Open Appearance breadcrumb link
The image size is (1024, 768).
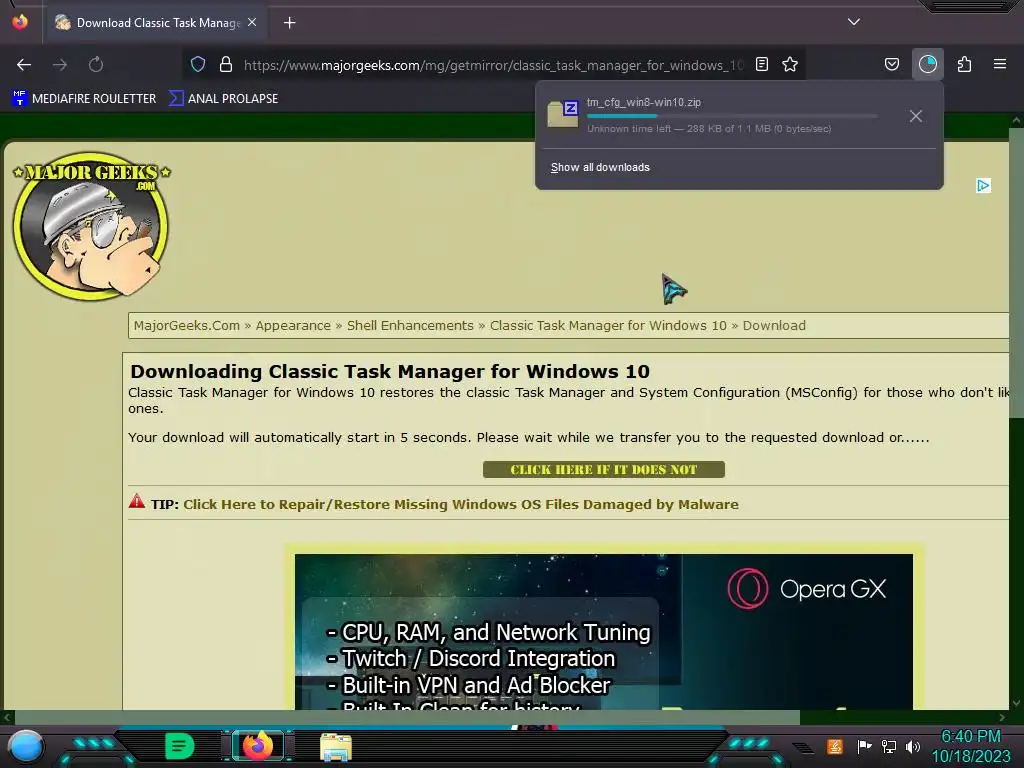tap(293, 325)
